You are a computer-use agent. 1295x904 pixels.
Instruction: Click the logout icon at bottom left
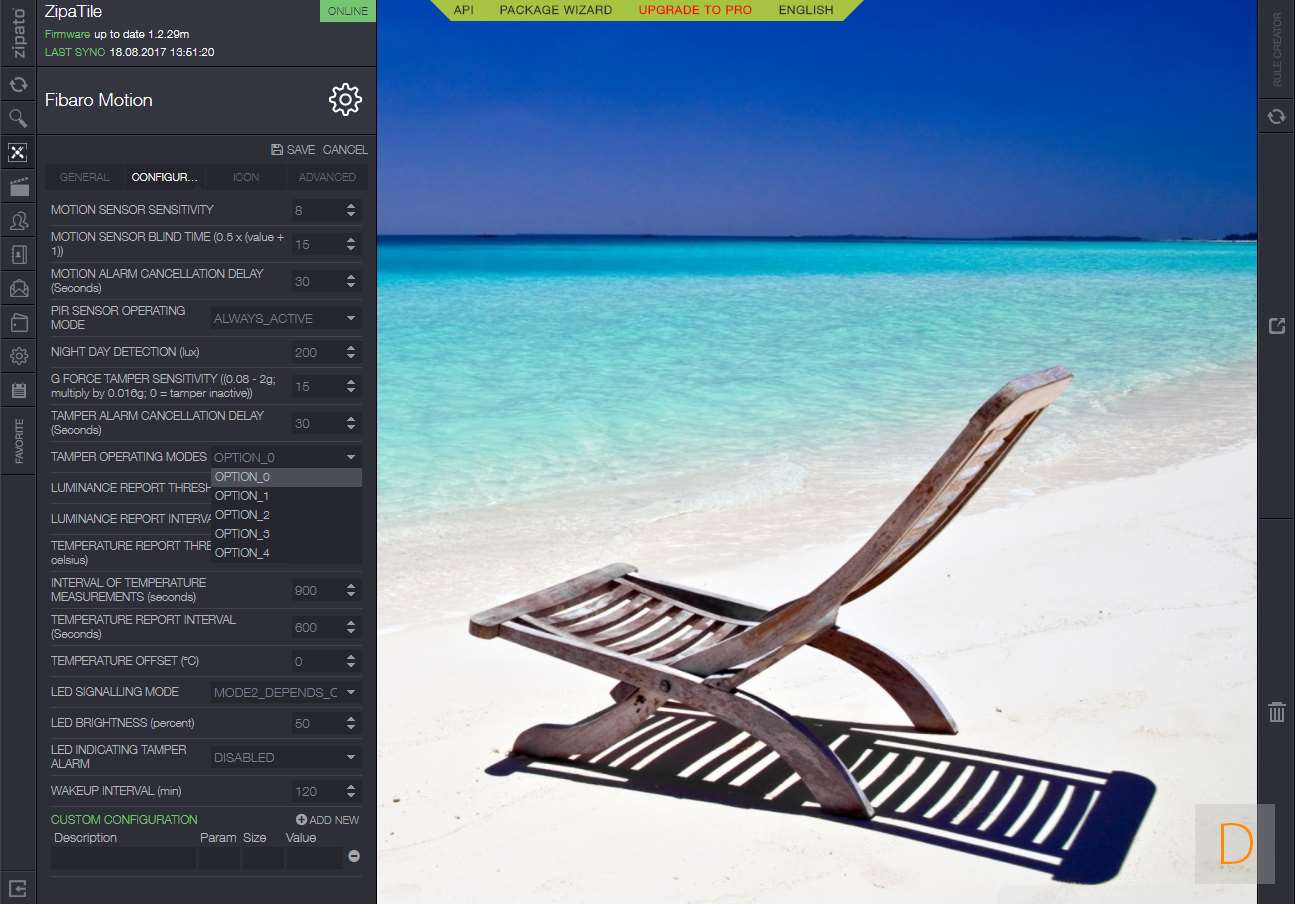(x=18, y=887)
